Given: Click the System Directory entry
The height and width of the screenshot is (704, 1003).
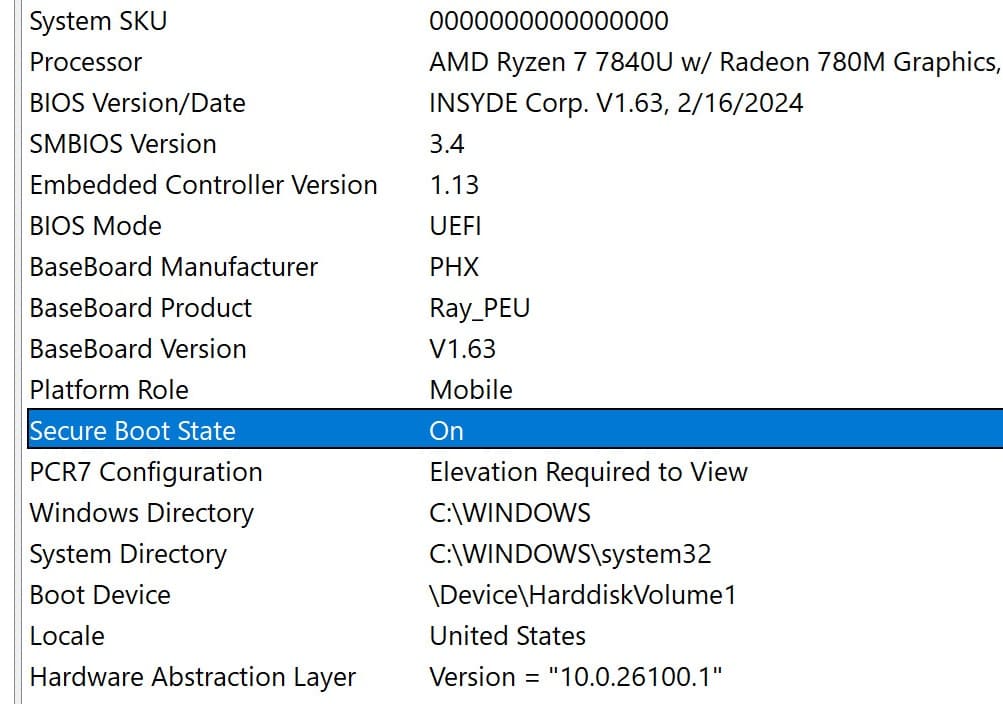Looking at the screenshot, I should pyautogui.click(x=128, y=553).
